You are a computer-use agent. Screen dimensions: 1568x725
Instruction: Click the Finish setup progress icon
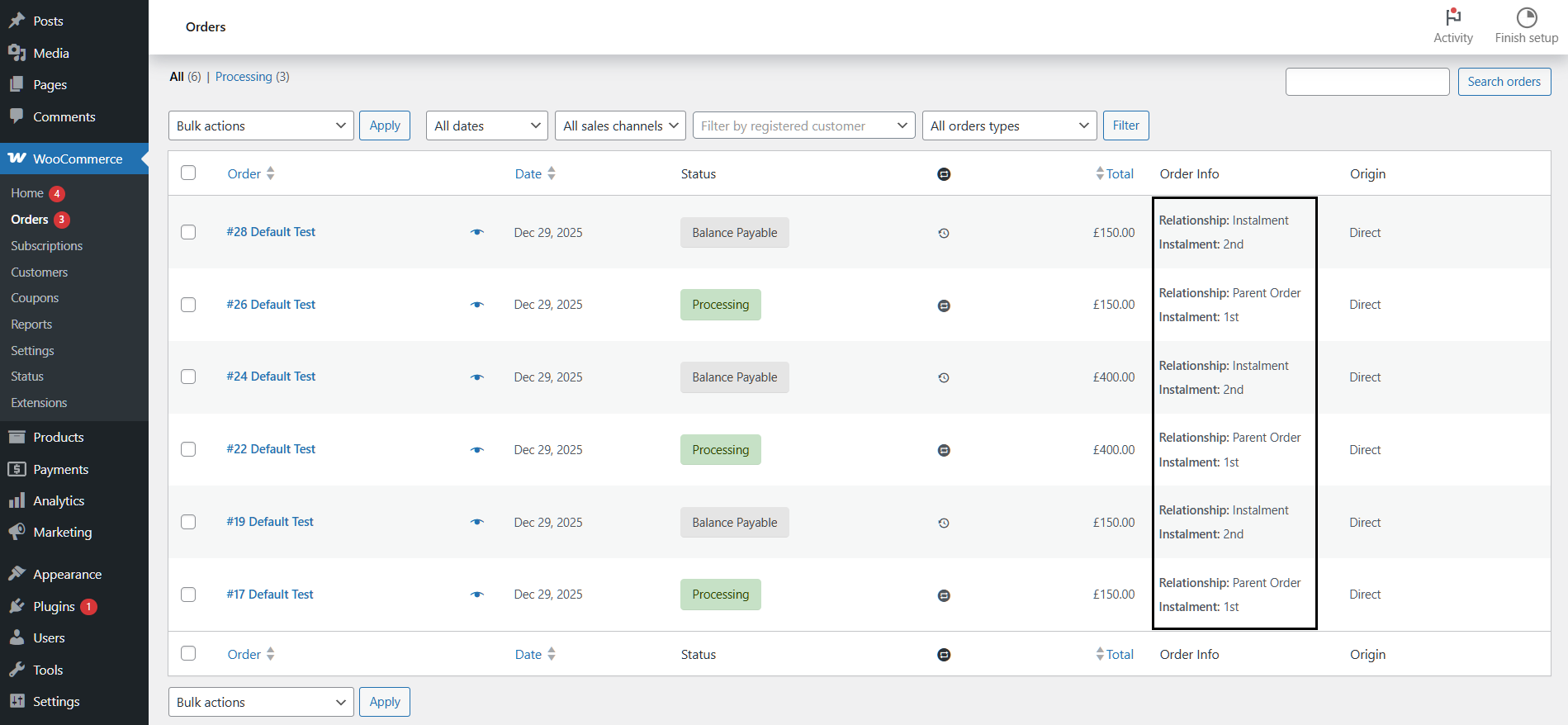[x=1527, y=17]
